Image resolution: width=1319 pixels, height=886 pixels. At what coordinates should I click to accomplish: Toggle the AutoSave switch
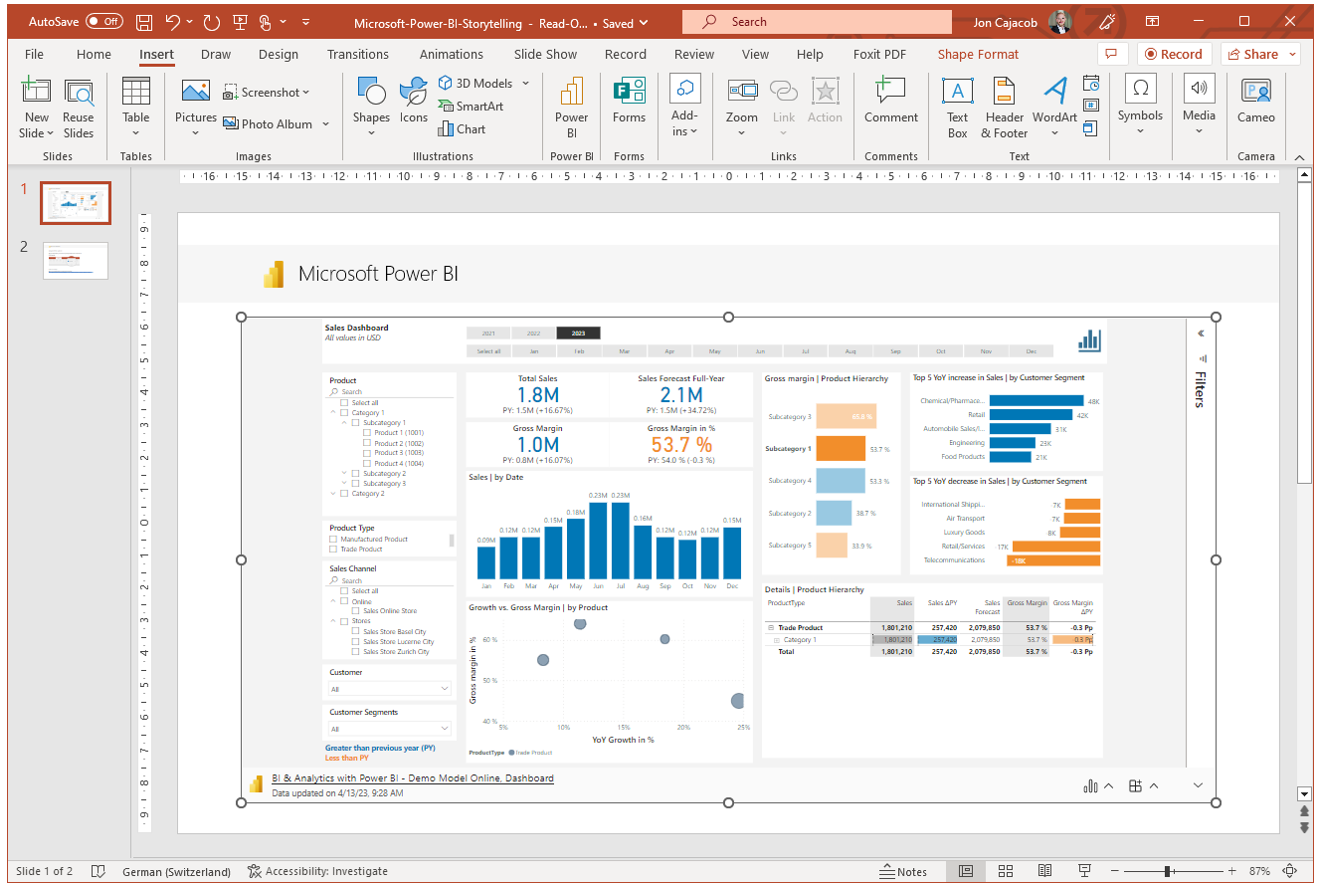pyautogui.click(x=104, y=21)
